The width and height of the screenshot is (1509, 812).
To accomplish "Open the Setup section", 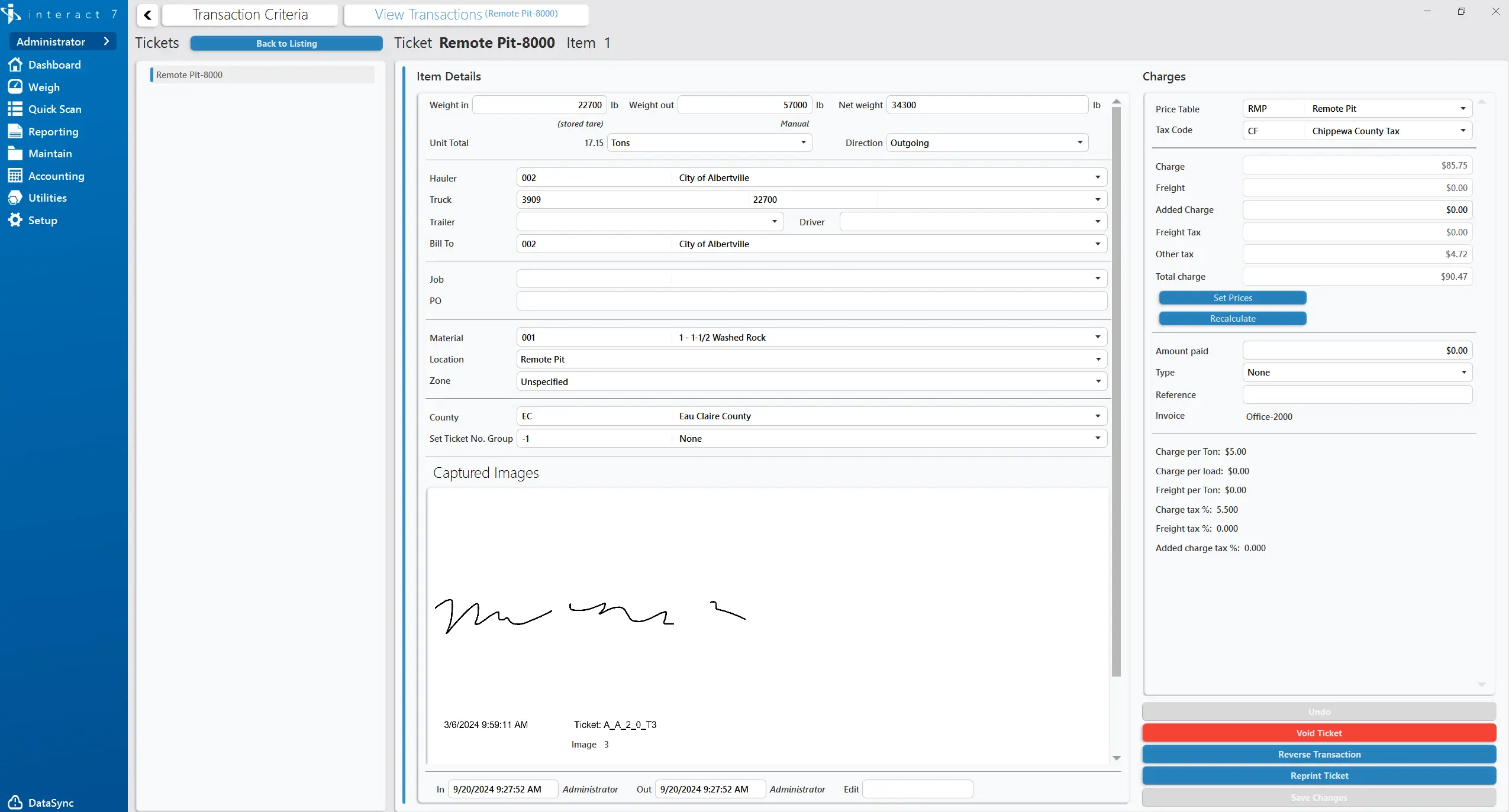I will pos(41,220).
